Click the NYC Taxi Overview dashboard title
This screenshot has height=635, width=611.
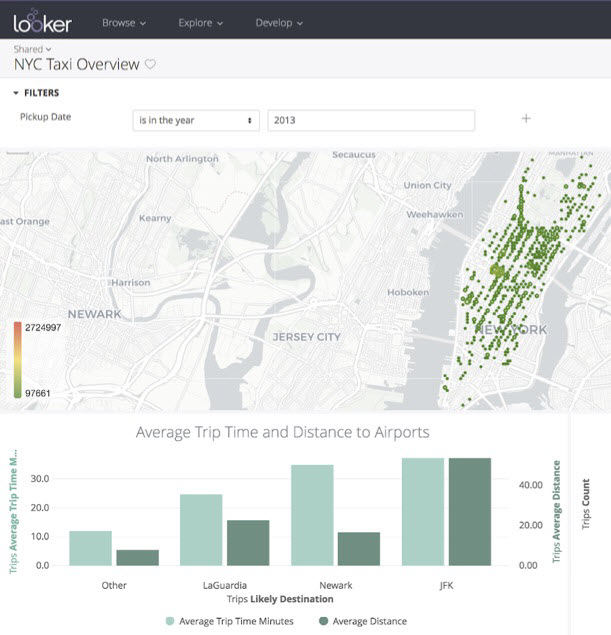[76, 64]
